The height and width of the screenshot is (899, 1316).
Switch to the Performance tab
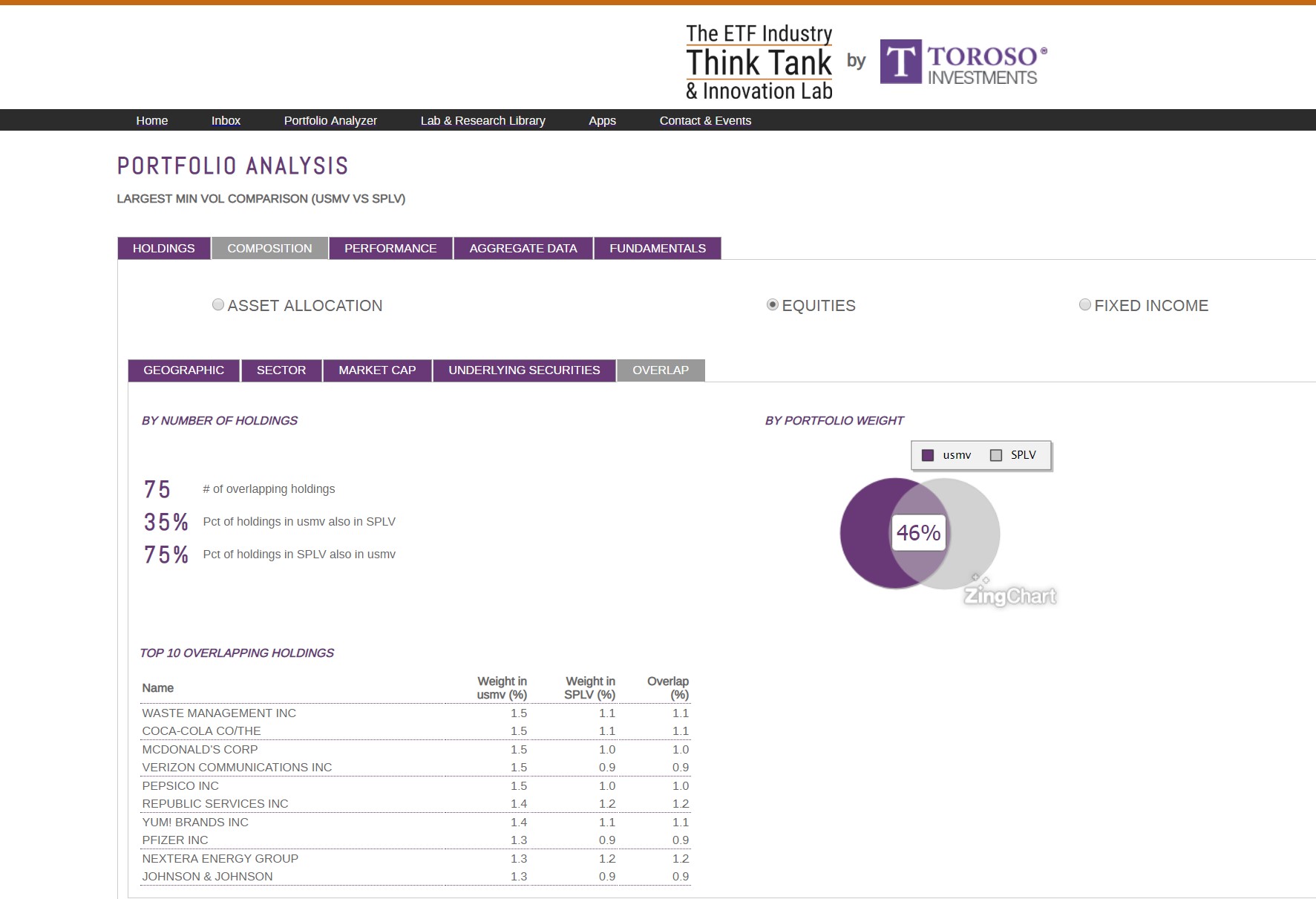point(390,248)
